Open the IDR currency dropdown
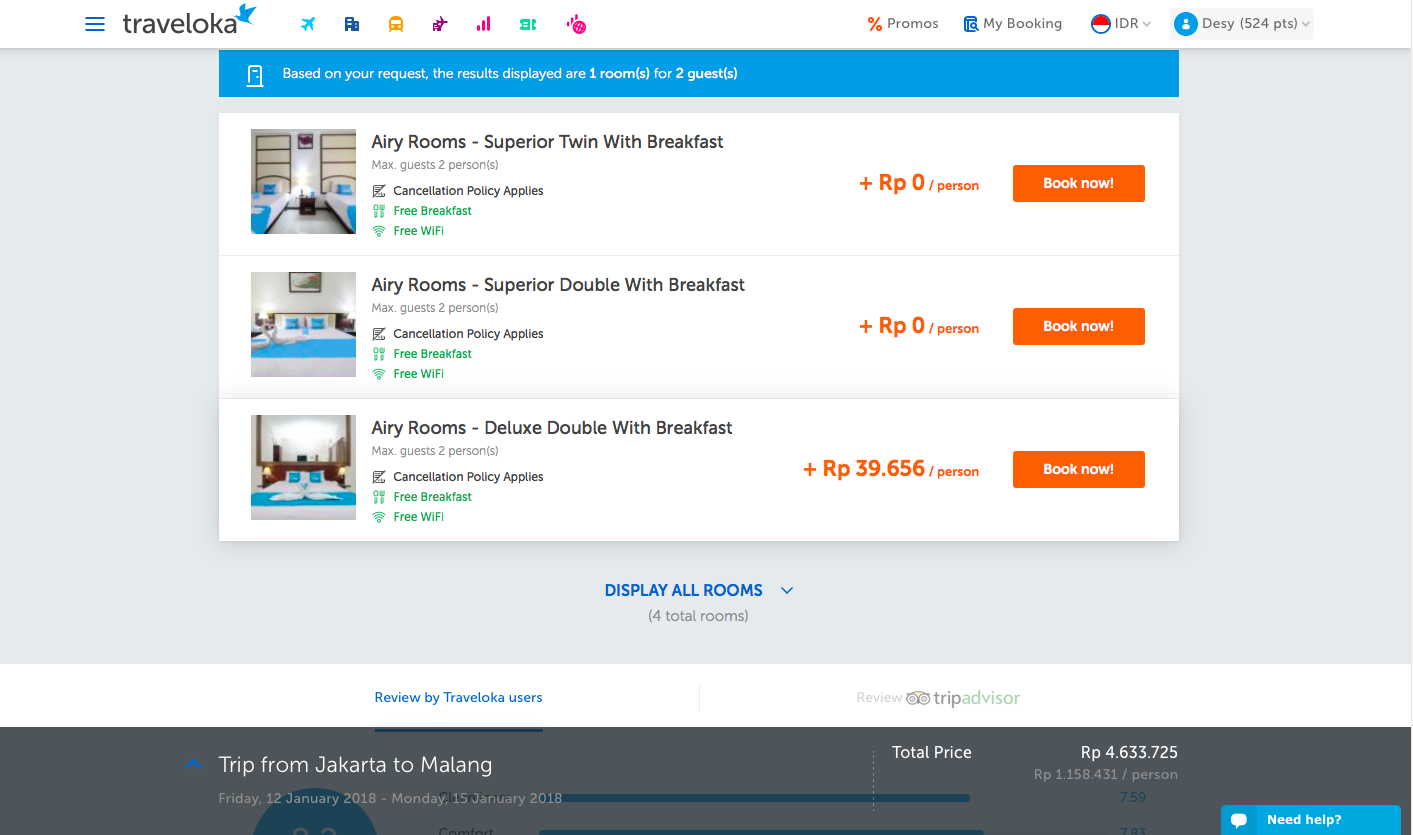This screenshot has width=1413, height=835. coord(1121,24)
